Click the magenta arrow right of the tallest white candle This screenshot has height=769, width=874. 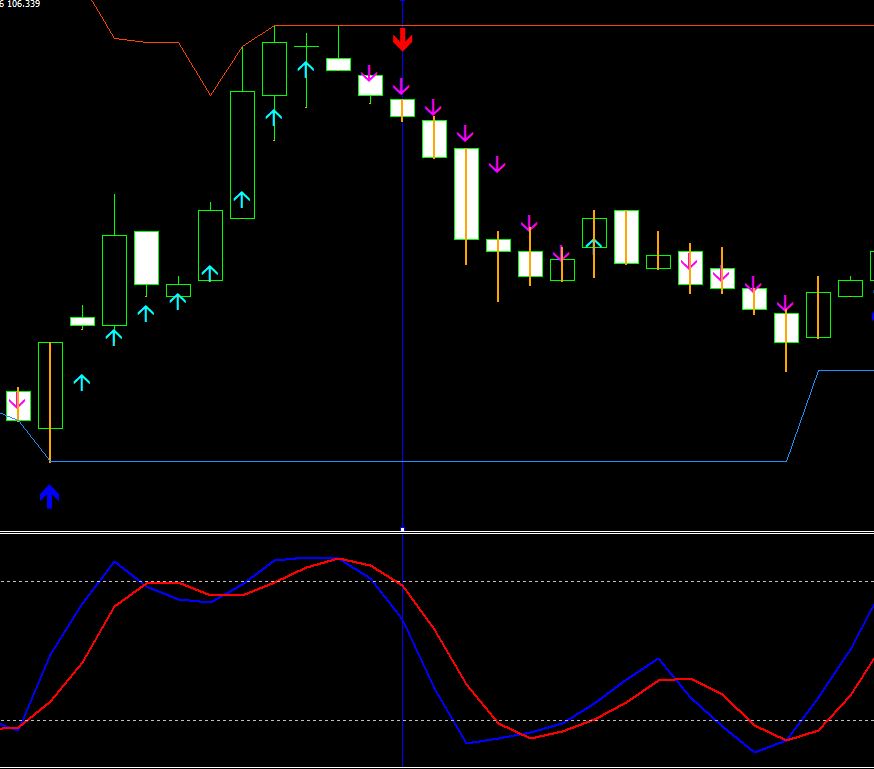(x=497, y=164)
